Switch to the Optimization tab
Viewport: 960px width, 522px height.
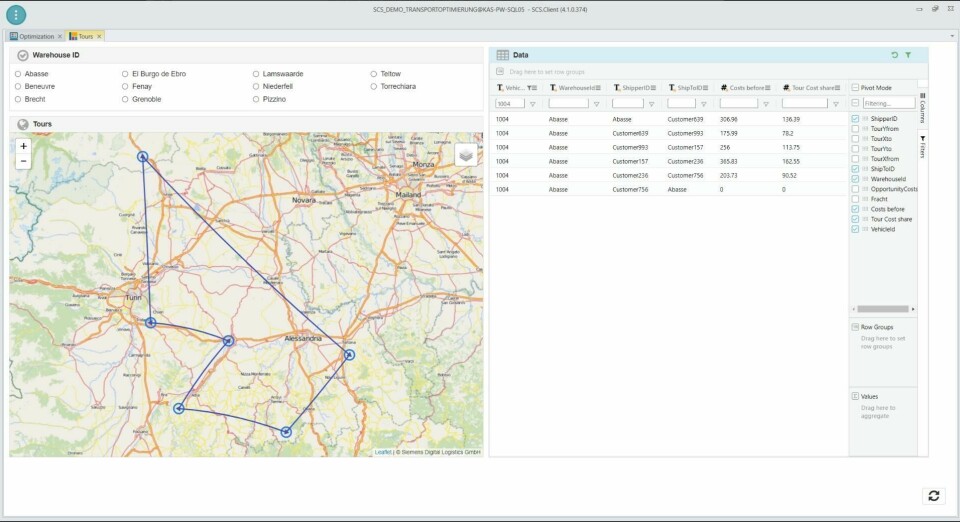36,36
